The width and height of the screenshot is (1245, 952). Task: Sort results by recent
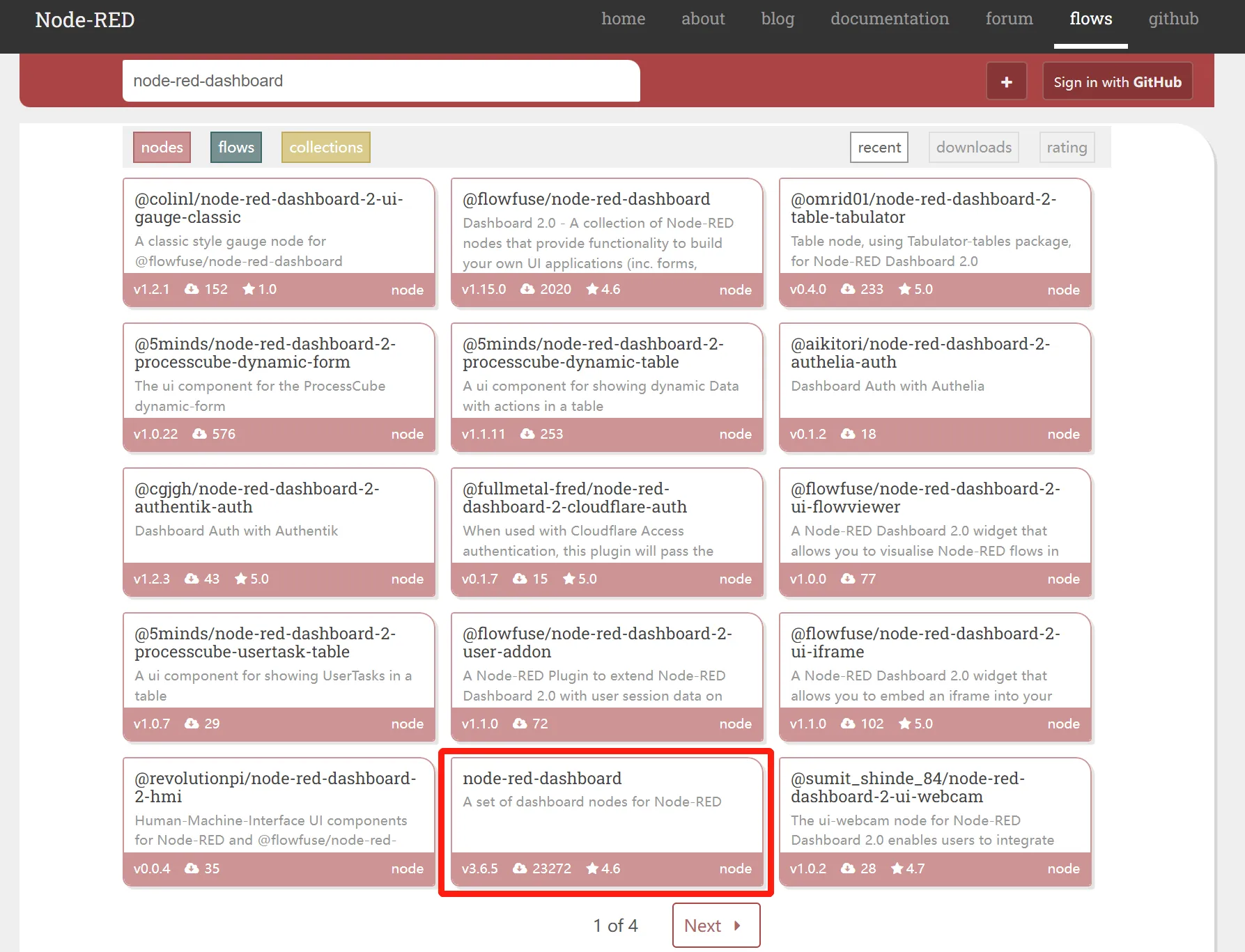click(x=879, y=147)
